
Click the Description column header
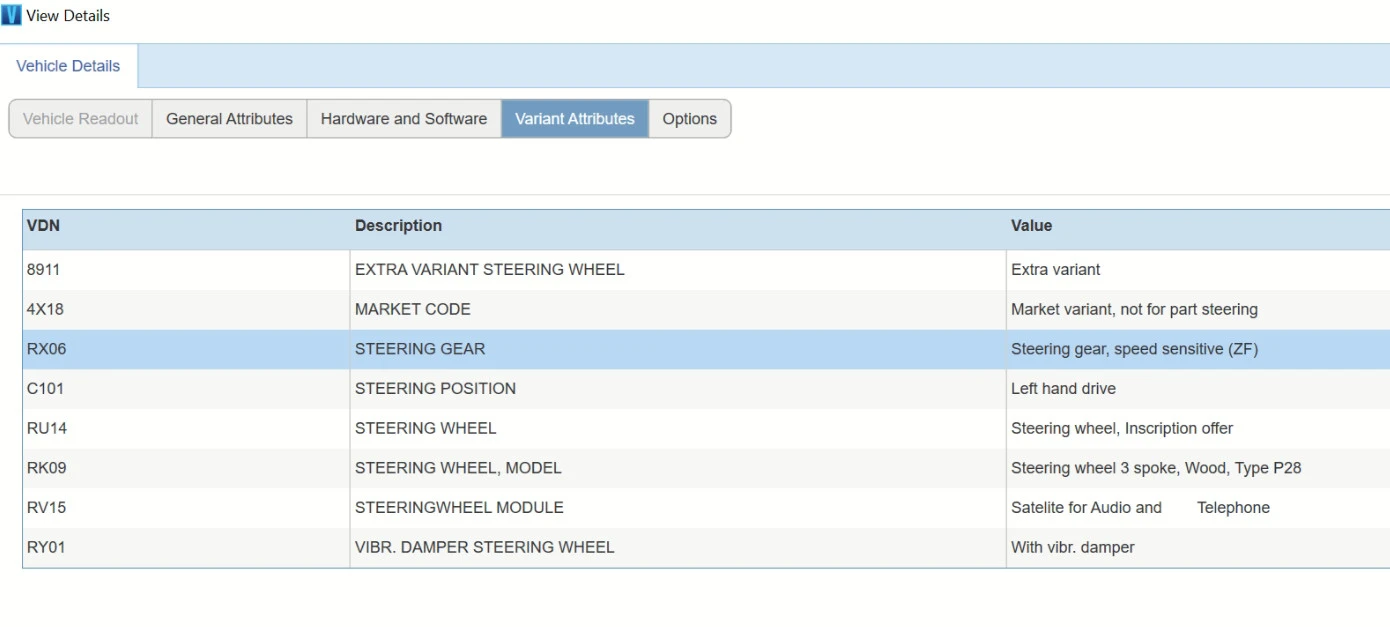click(x=398, y=226)
